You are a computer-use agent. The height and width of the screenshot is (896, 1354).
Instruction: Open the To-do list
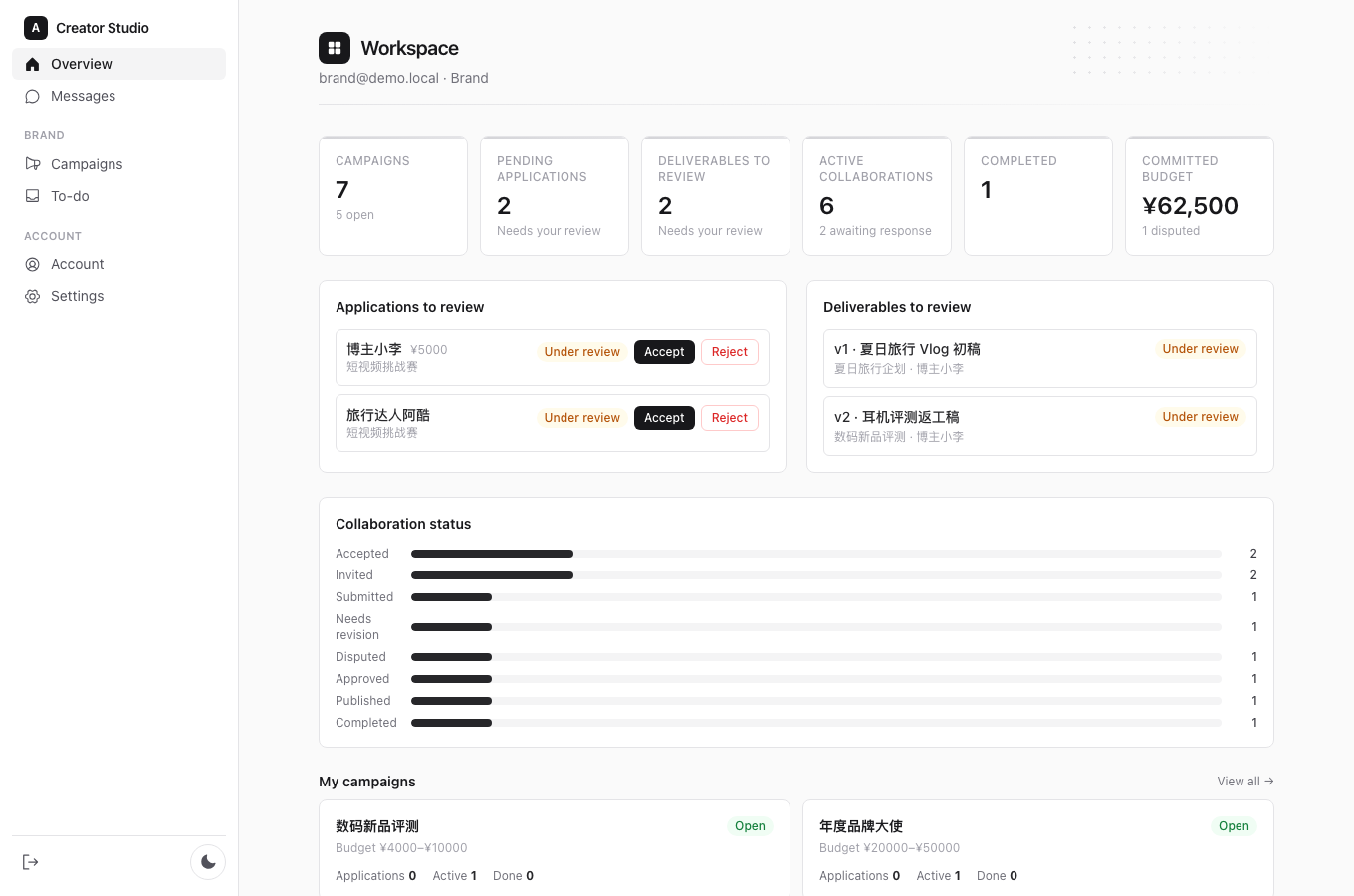point(119,196)
